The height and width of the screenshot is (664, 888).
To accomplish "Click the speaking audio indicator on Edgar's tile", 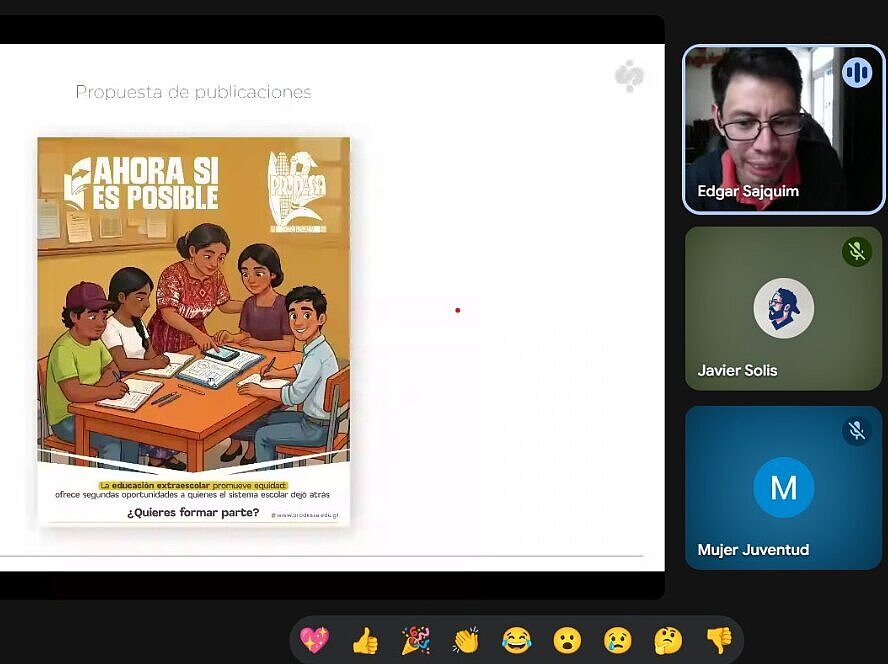I will coord(856,72).
